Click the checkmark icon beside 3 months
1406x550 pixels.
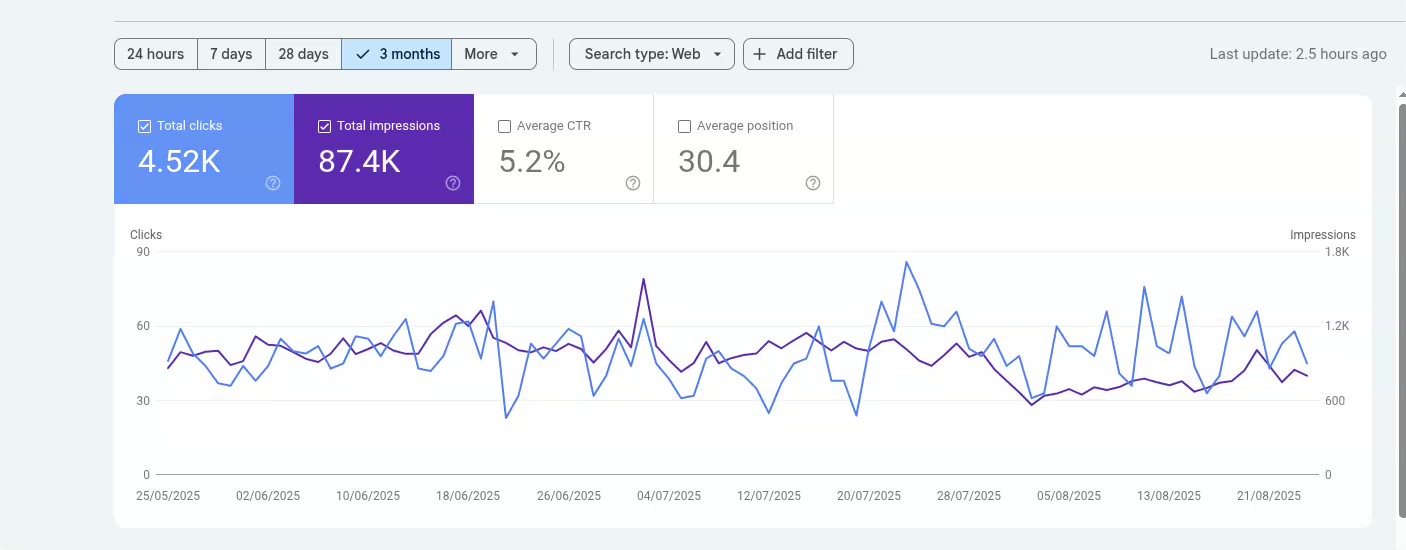(x=363, y=54)
